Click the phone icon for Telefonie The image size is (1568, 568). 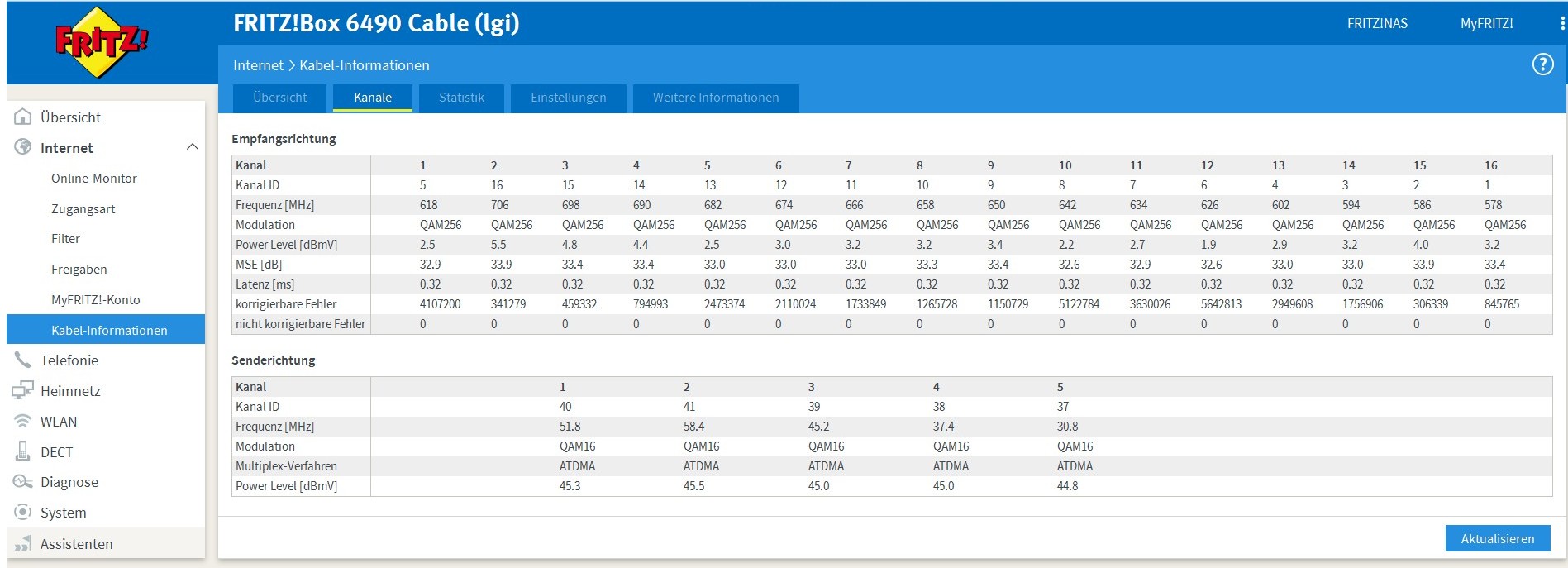(x=23, y=360)
